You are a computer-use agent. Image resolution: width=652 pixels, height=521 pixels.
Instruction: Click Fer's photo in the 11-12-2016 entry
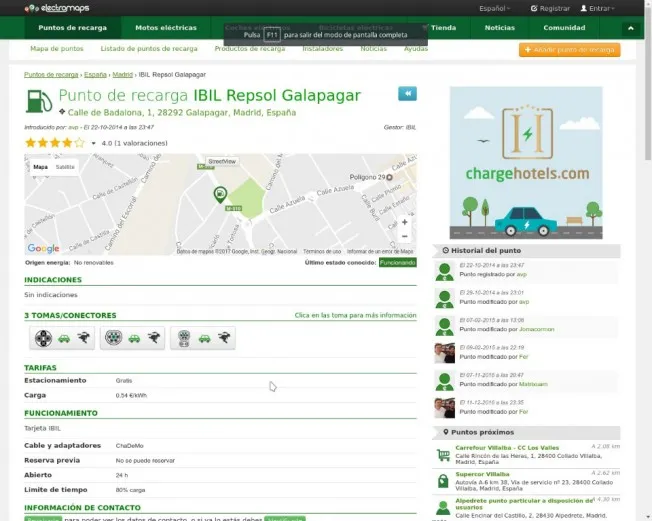click(445, 408)
